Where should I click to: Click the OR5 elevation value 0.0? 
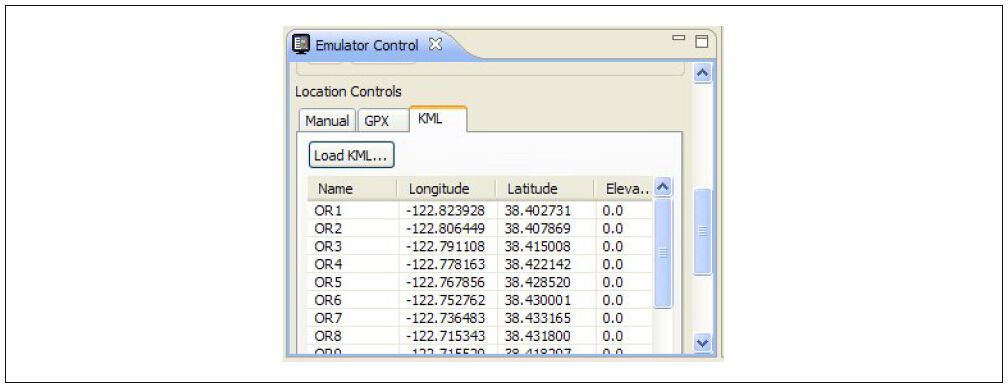[613, 282]
